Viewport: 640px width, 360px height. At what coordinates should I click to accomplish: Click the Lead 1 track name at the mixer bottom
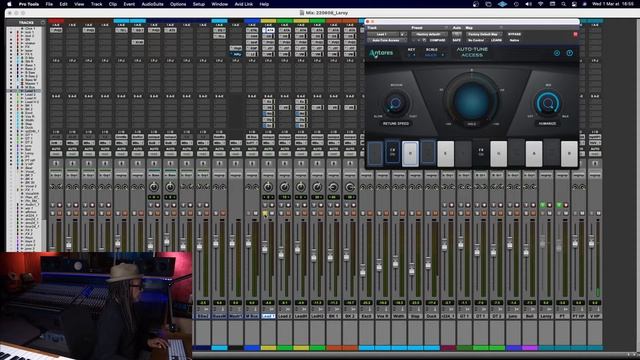268,316
